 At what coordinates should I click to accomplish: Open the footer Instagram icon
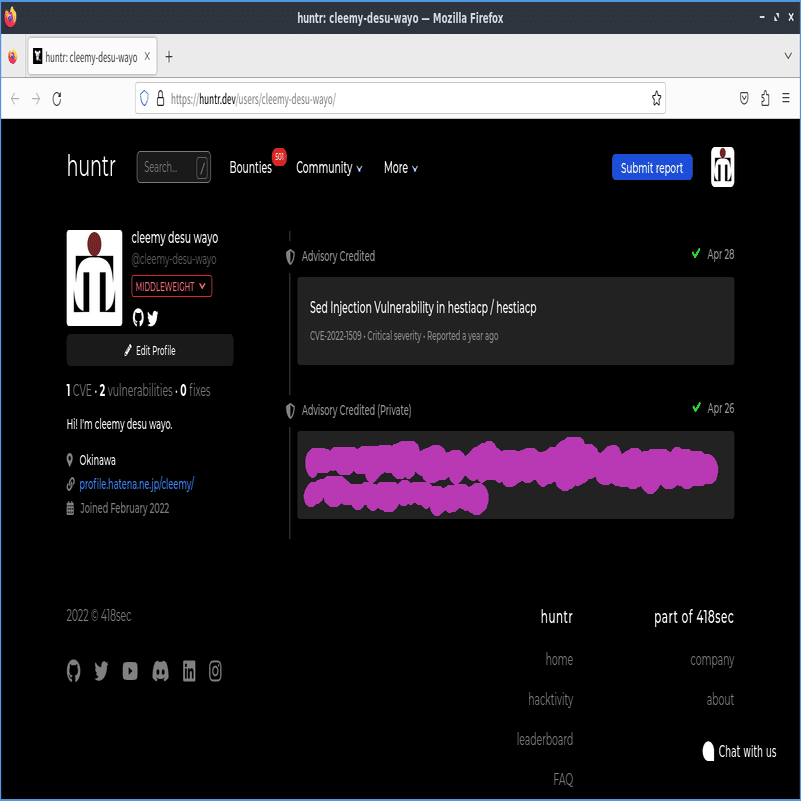pos(216,671)
